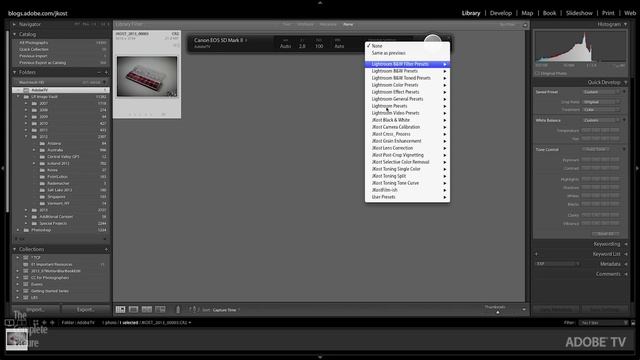Click the Photoshop folder icon
This screenshot has height=360, width=640.
click(26, 230)
